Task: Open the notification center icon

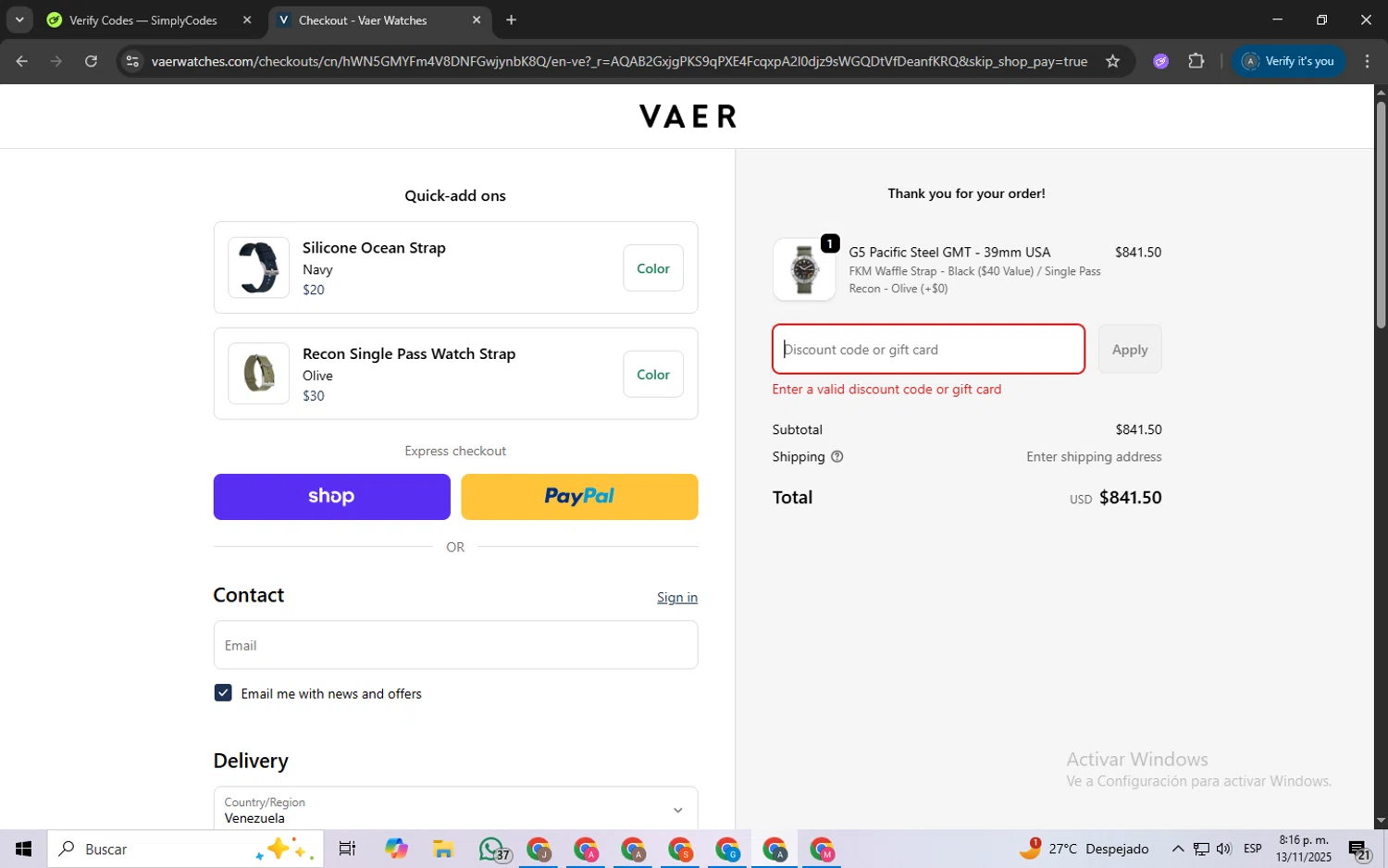Action: tap(1359, 849)
